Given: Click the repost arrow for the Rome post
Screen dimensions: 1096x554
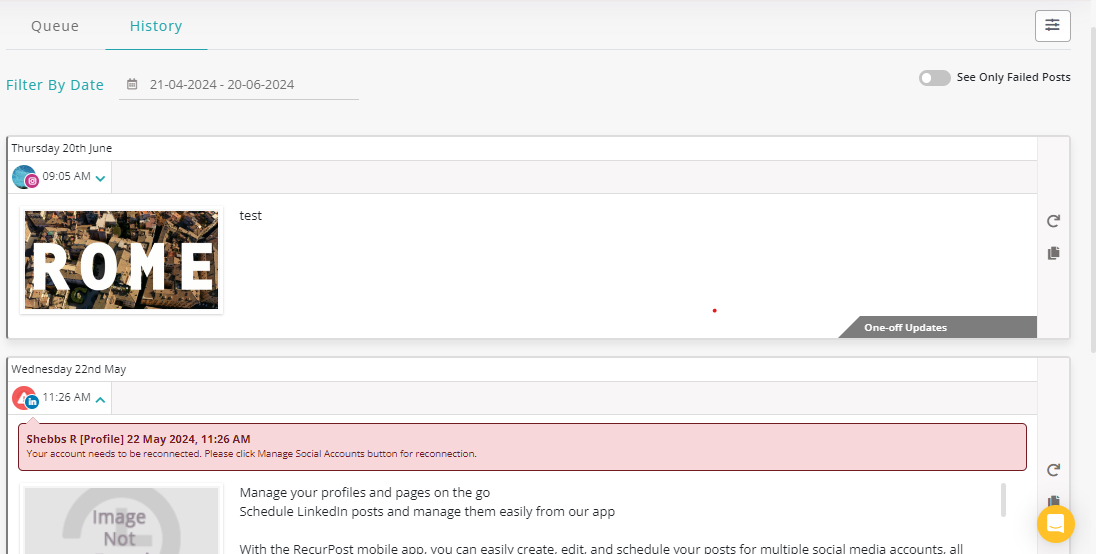Looking at the screenshot, I should [1053, 221].
